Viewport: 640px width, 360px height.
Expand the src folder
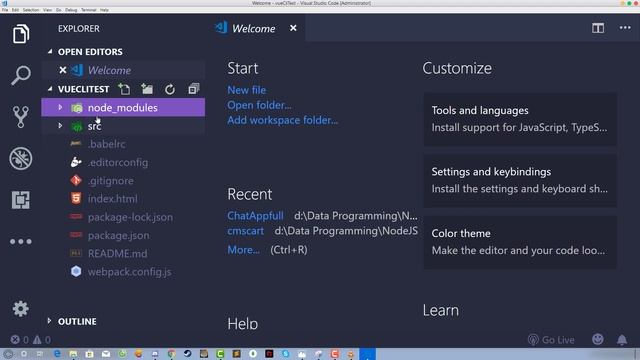point(60,126)
